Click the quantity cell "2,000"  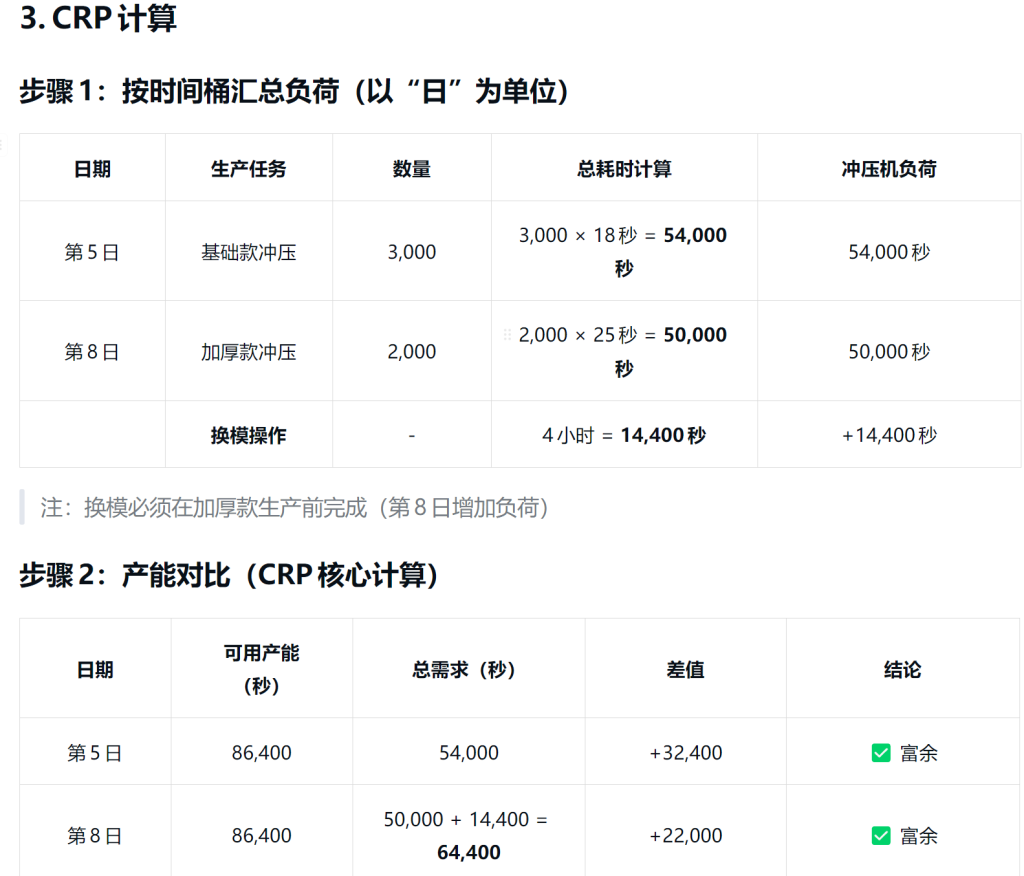pyautogui.click(x=411, y=352)
